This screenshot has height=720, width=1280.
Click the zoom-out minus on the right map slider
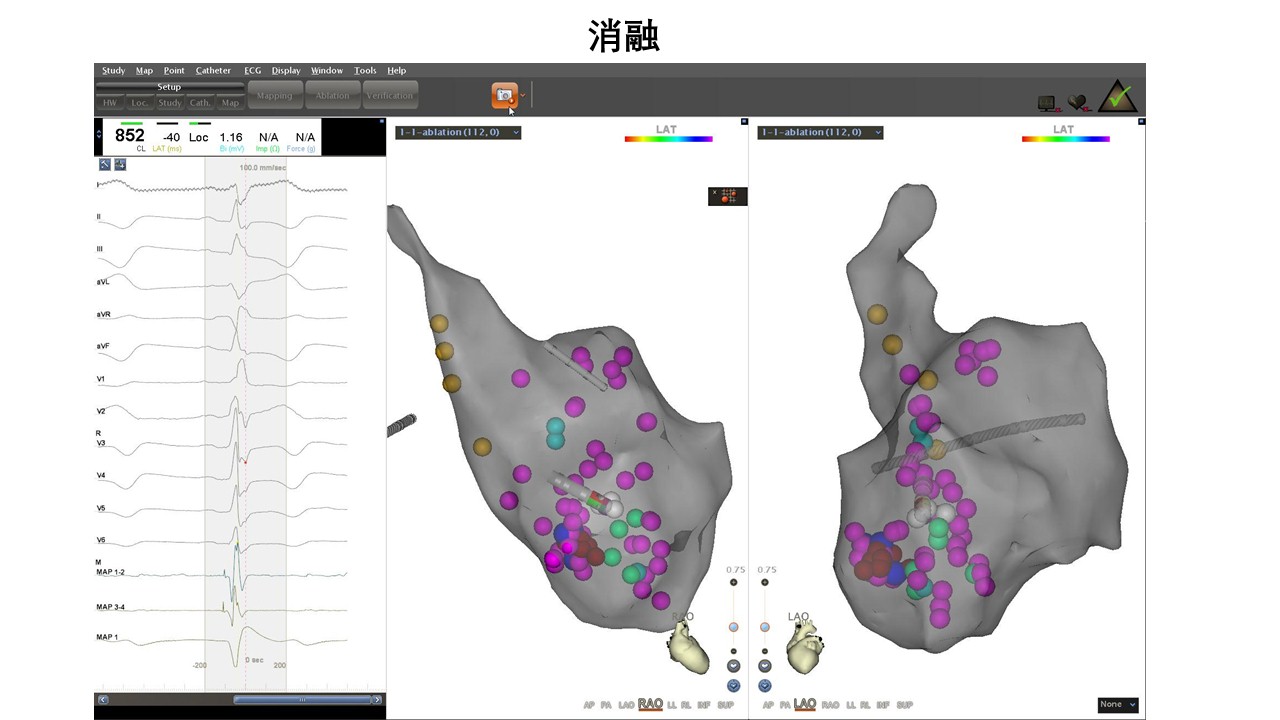pyautogui.click(x=765, y=651)
